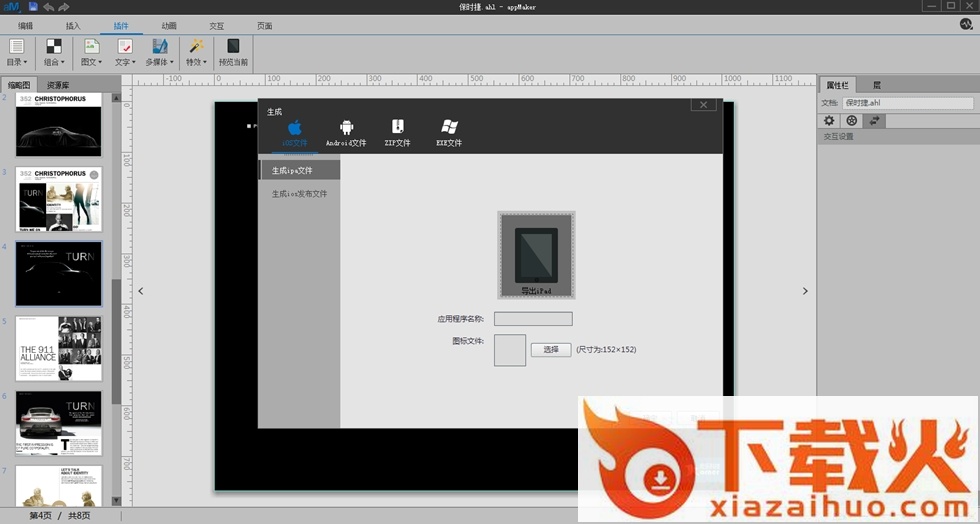Click the 导出iPad device icon
This screenshot has width=980, height=524.
coord(536,255)
